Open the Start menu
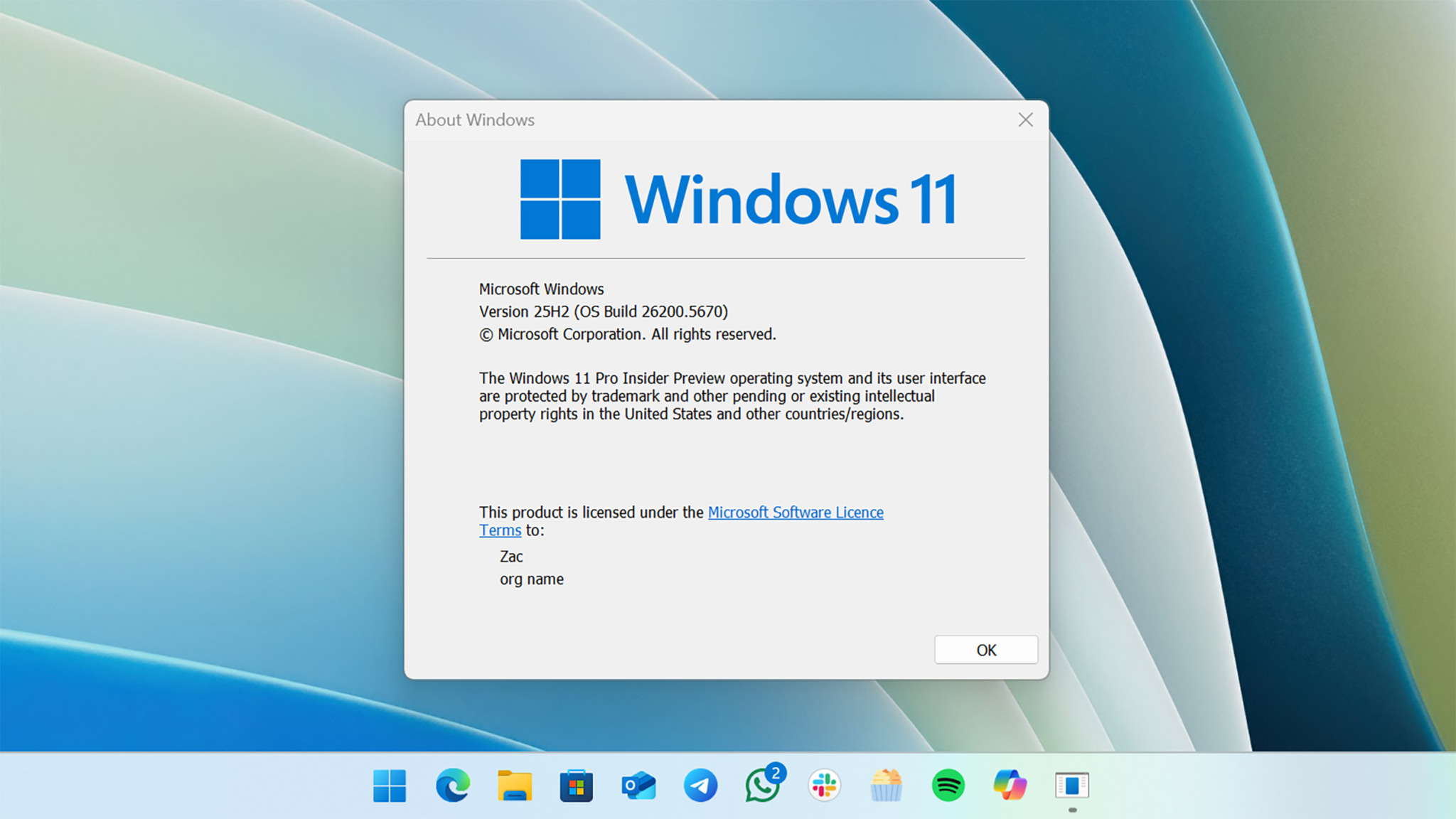Viewport: 1456px width, 819px height. point(387,786)
